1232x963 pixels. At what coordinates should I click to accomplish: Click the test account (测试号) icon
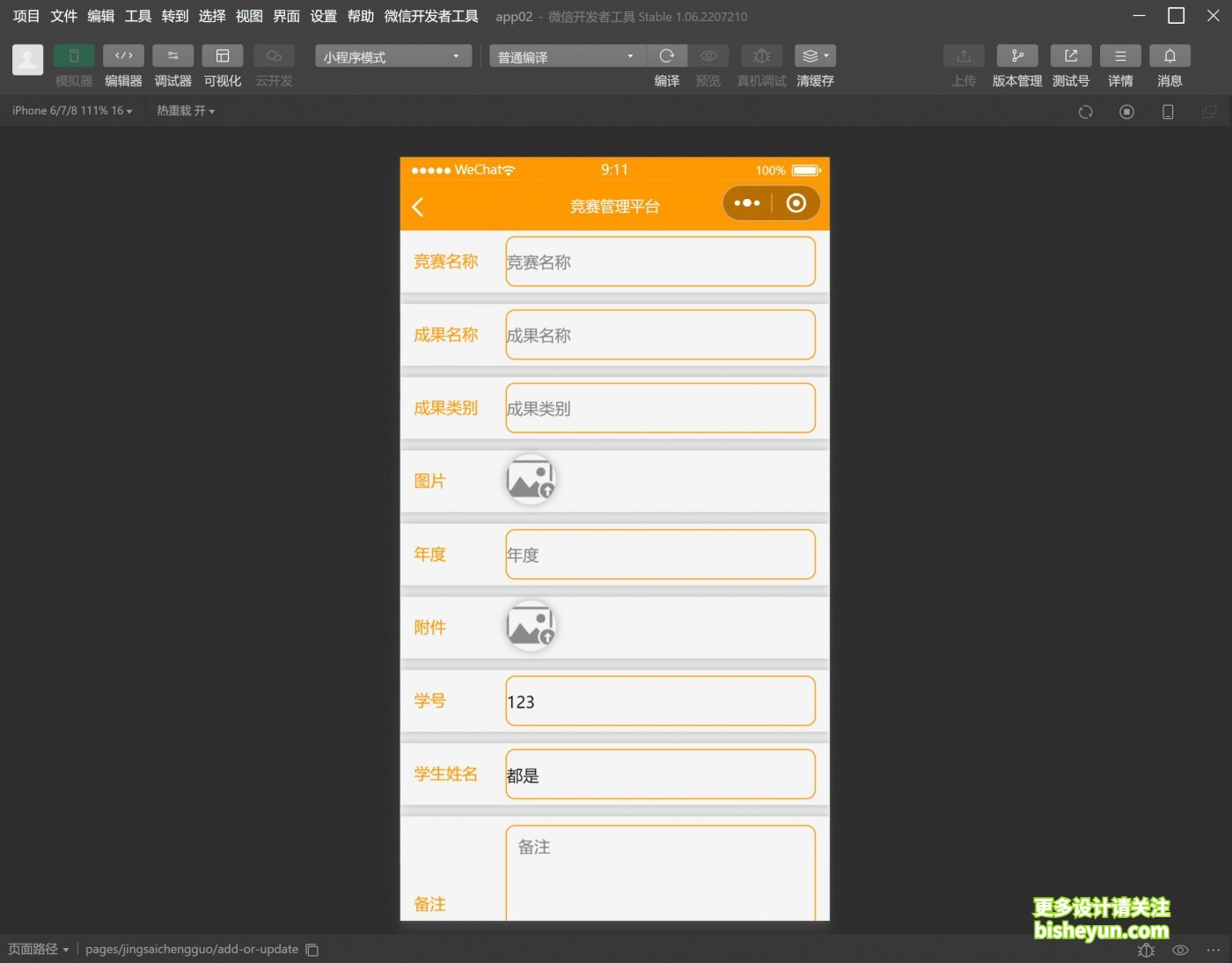[x=1071, y=56]
